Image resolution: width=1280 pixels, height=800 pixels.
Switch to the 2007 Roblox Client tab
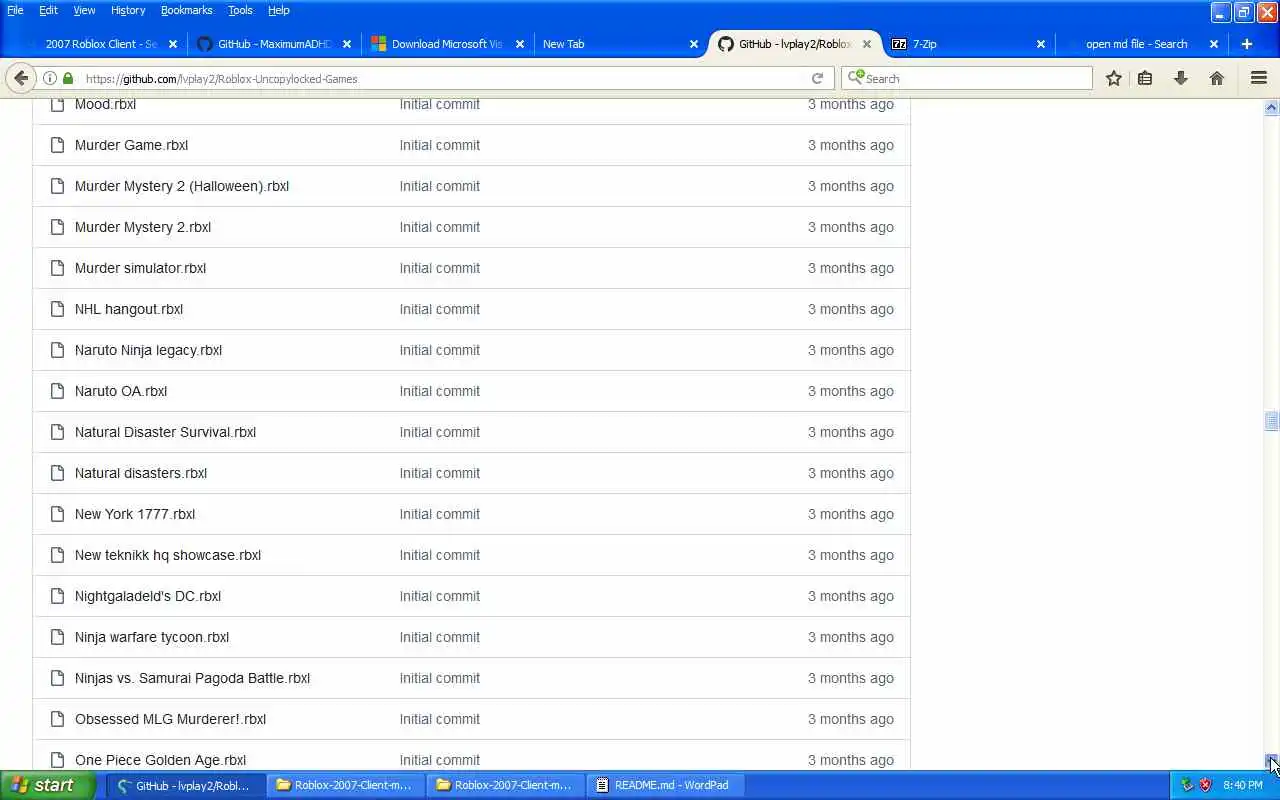100,44
